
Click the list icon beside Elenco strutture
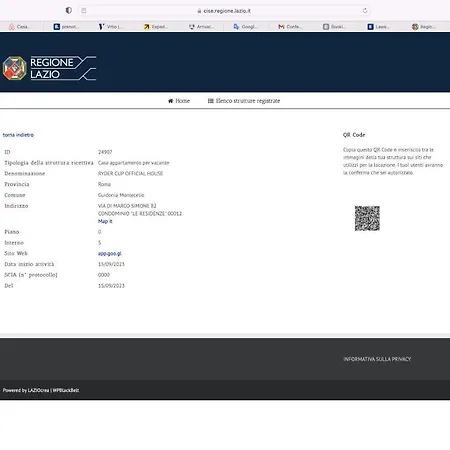pos(211,101)
